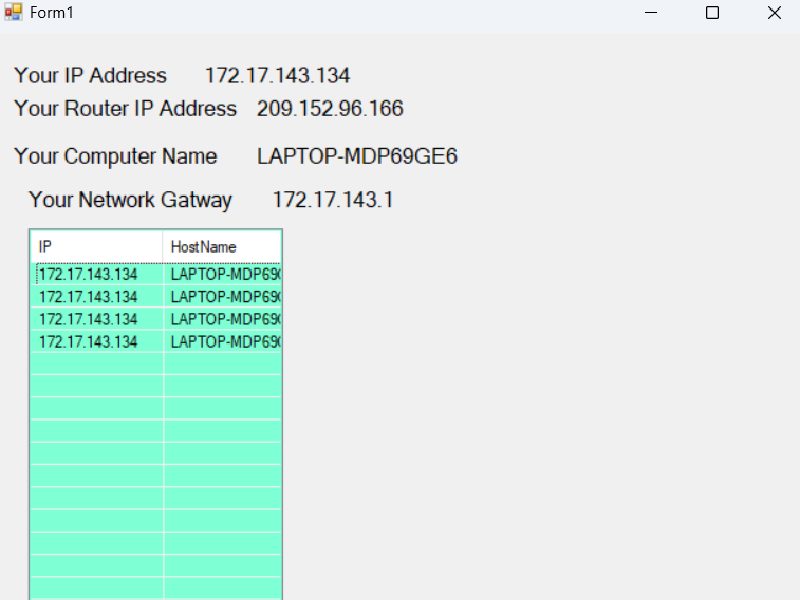Click the router IP value 209.152.96.166

point(330,109)
